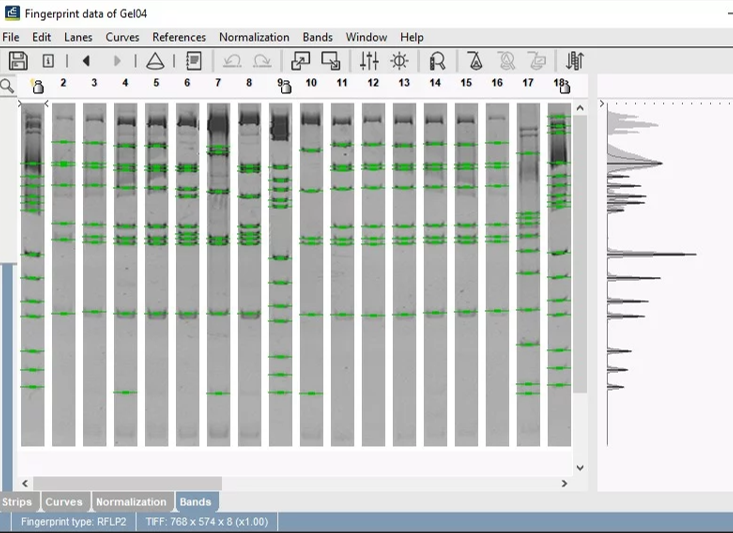Select lane number 7 header

pos(218,83)
